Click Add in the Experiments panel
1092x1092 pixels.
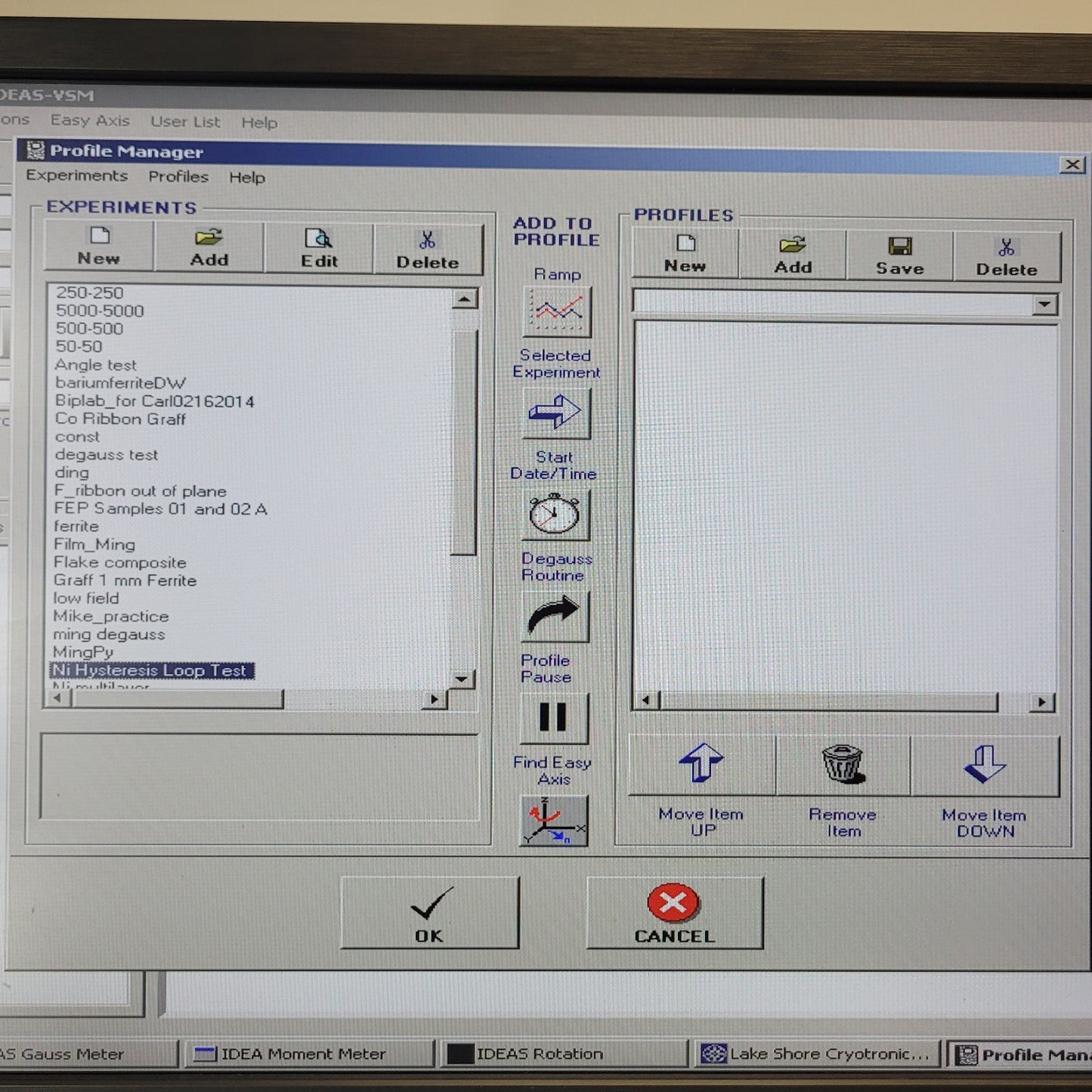point(209,247)
